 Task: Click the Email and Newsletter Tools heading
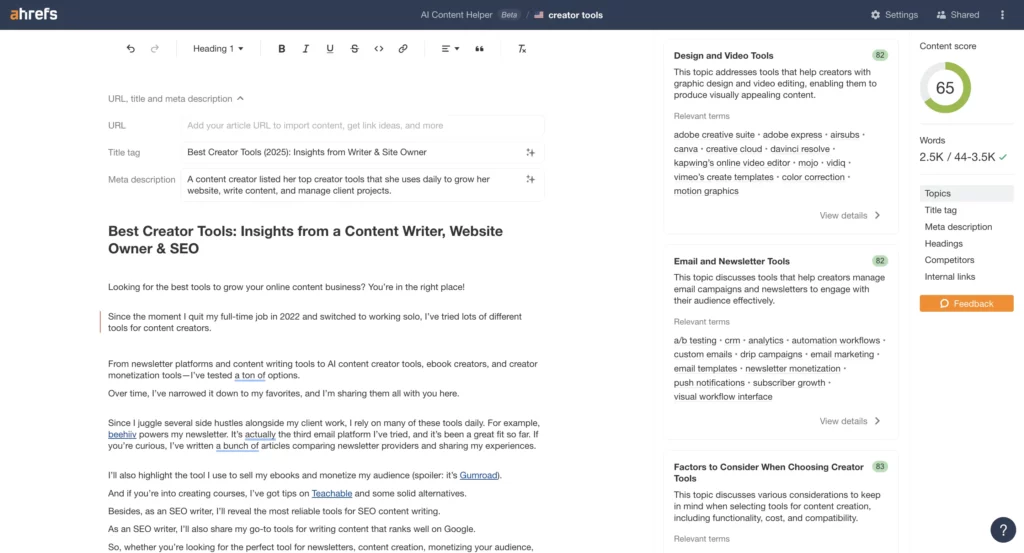(x=731, y=261)
